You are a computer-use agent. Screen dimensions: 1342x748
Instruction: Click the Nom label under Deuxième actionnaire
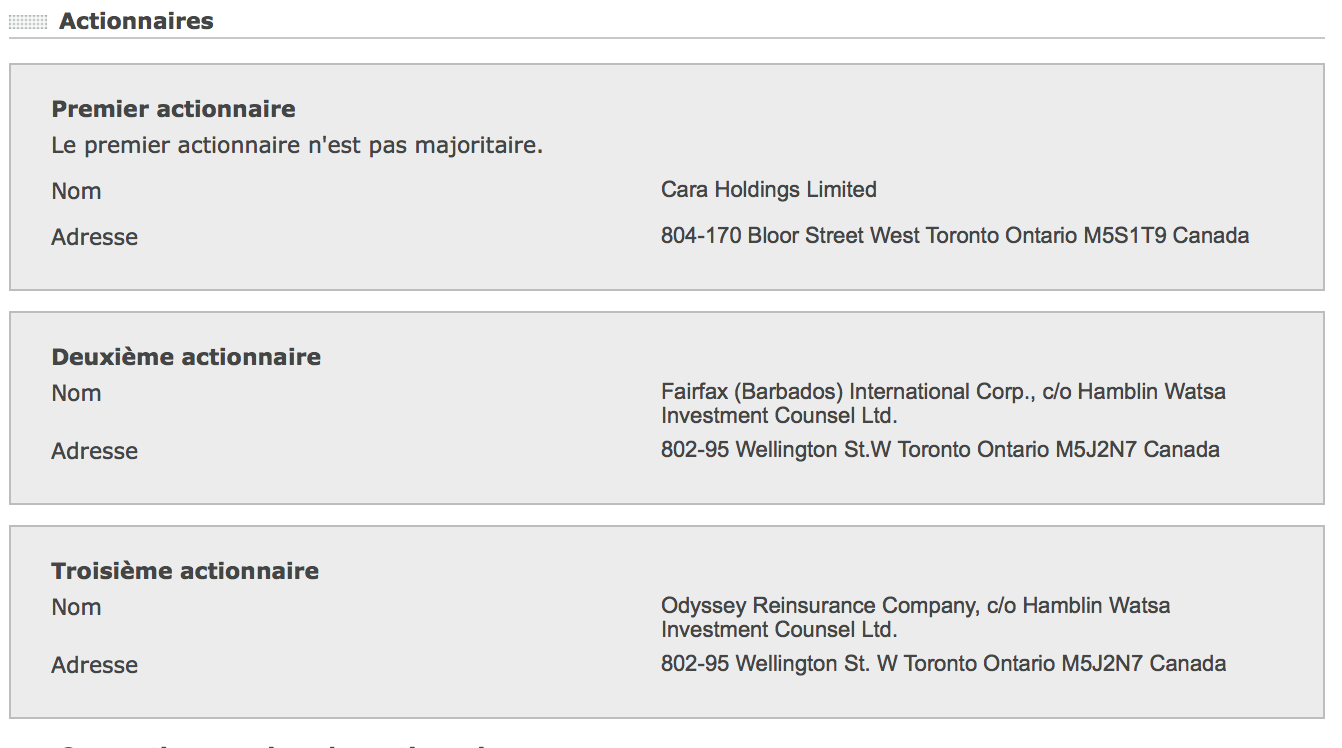click(76, 393)
